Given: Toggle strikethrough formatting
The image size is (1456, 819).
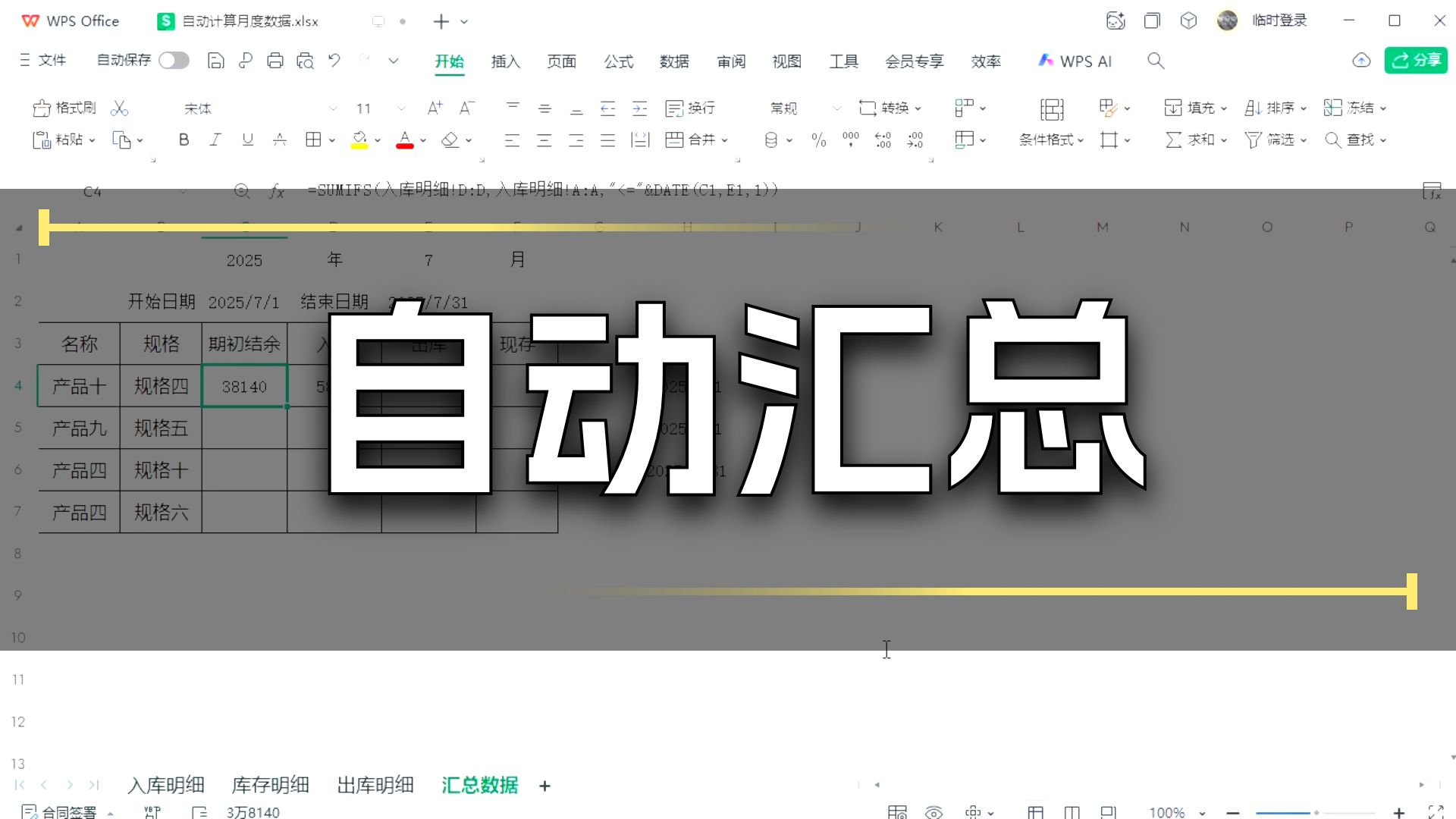Looking at the screenshot, I should [x=280, y=140].
